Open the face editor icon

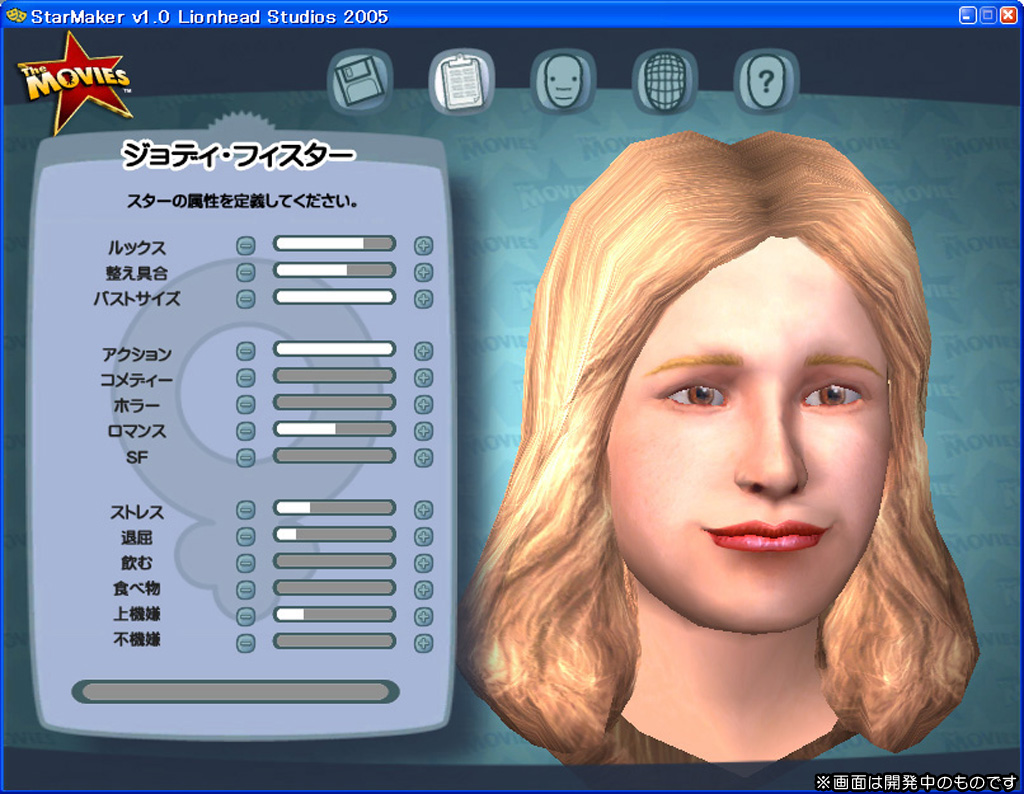point(563,82)
